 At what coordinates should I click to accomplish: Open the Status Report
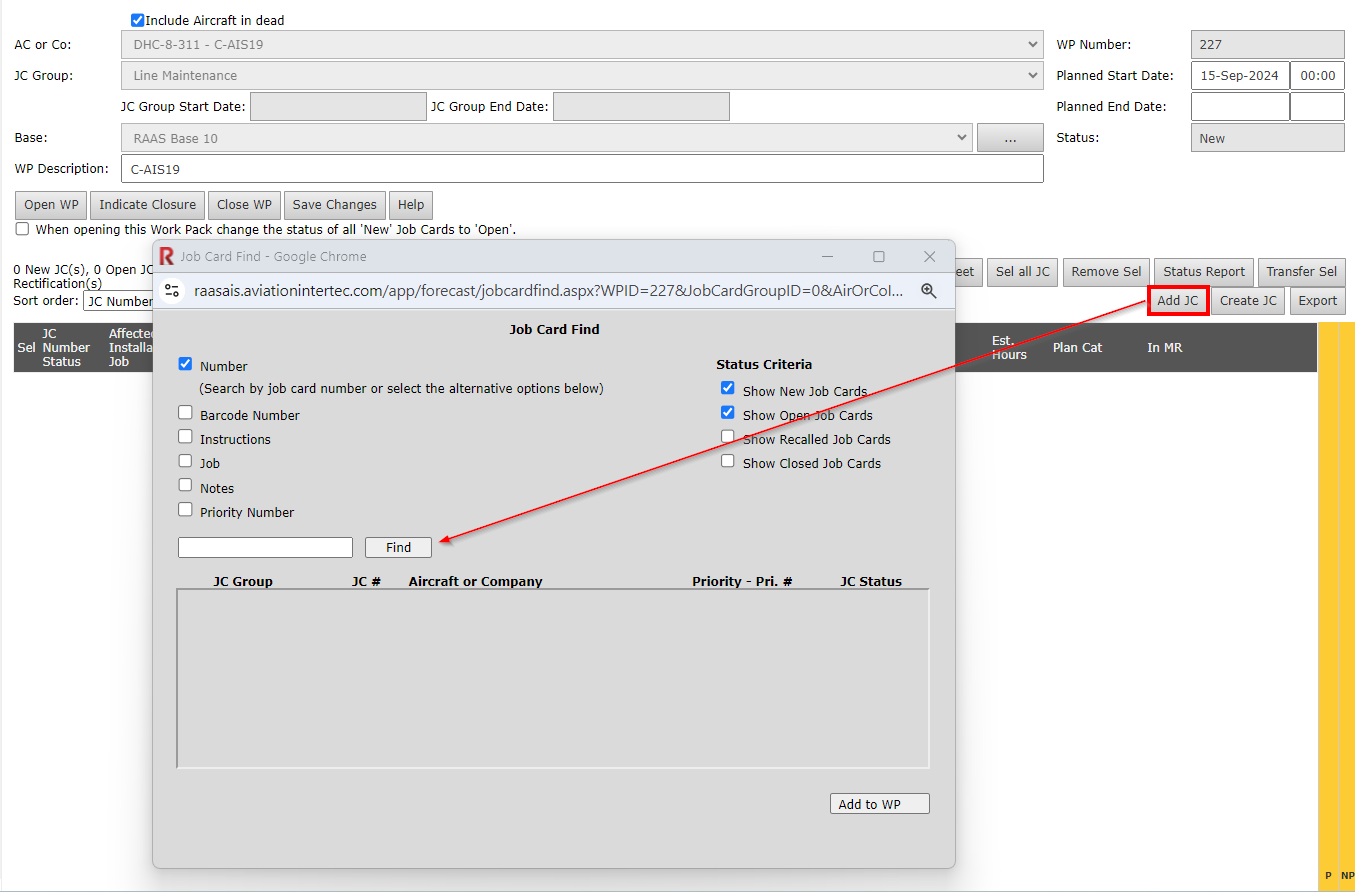coord(1203,272)
